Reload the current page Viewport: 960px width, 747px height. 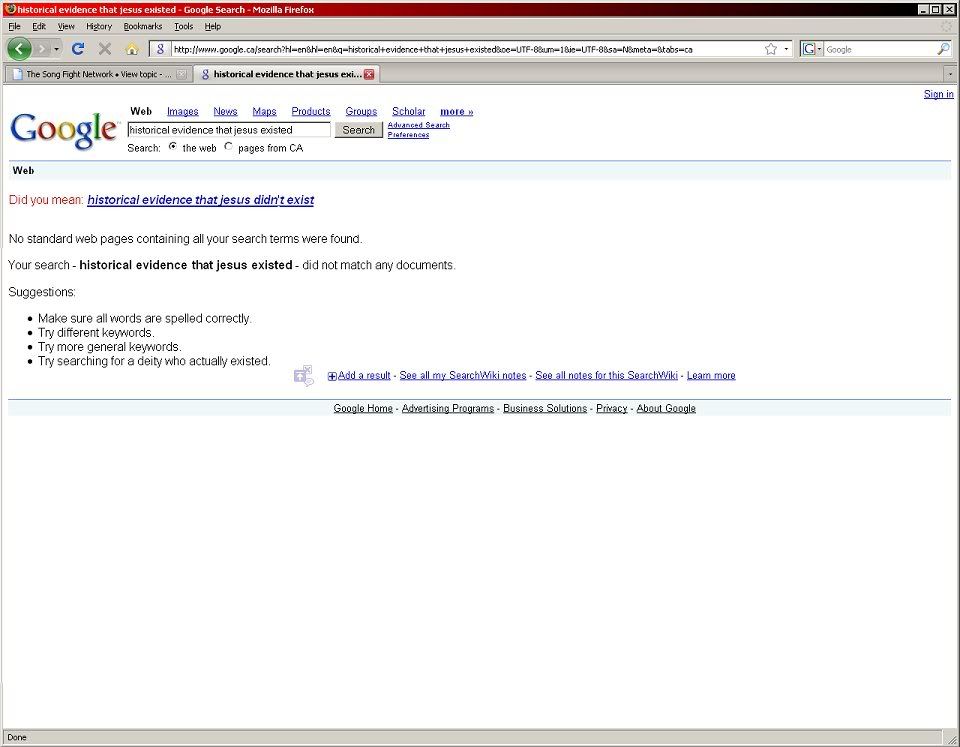click(x=78, y=49)
